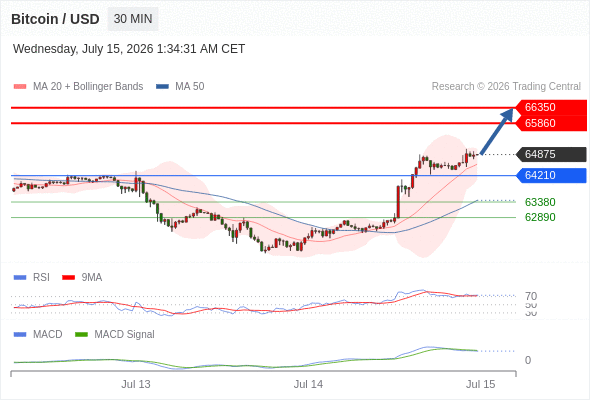Click the MACD blue legend swatch
Screen dimensions: 590x400
pyautogui.click(x=20, y=335)
